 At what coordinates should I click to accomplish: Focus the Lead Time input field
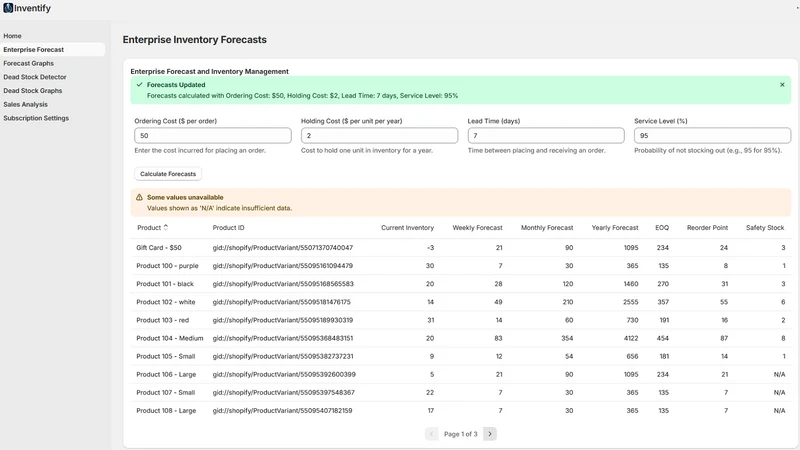(x=546, y=136)
